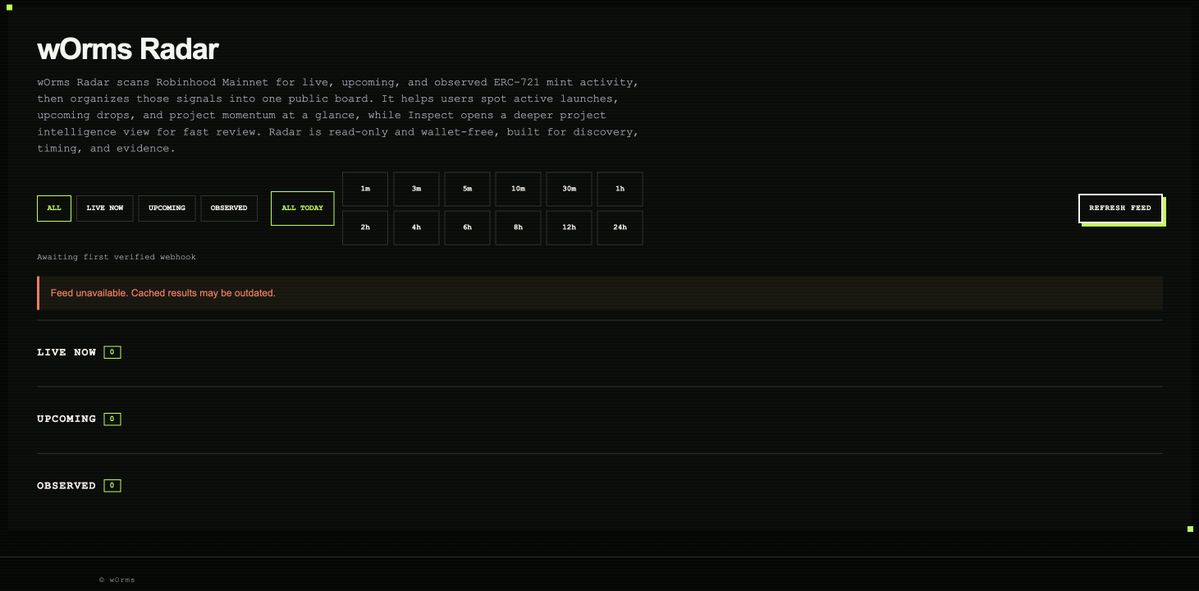This screenshot has width=1199, height=591.
Task: Set time window to 30m
Action: click(x=569, y=189)
